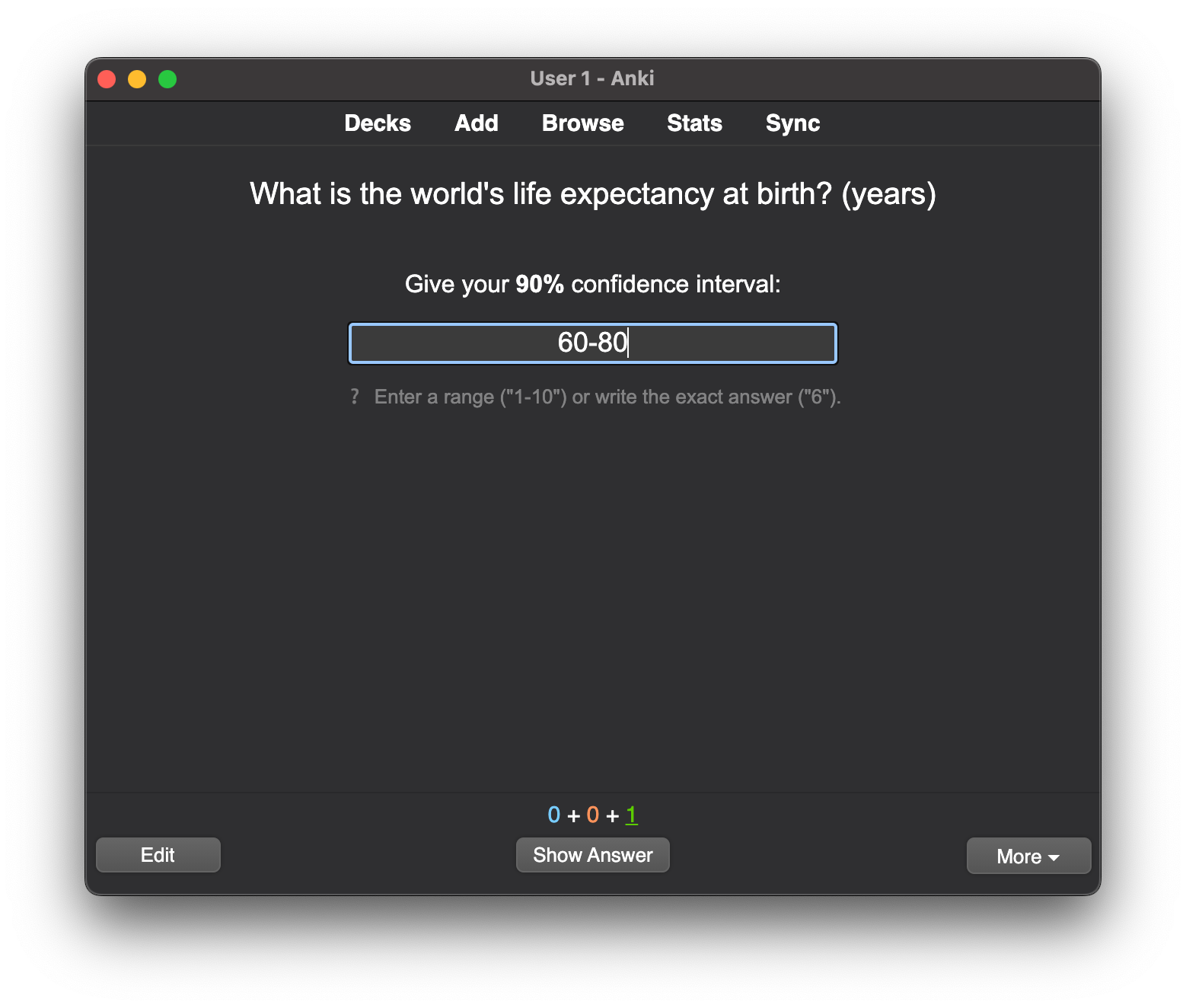Start a Sync with AnkiWeb
Image resolution: width=1186 pixels, height=1008 pixels.
792,123
